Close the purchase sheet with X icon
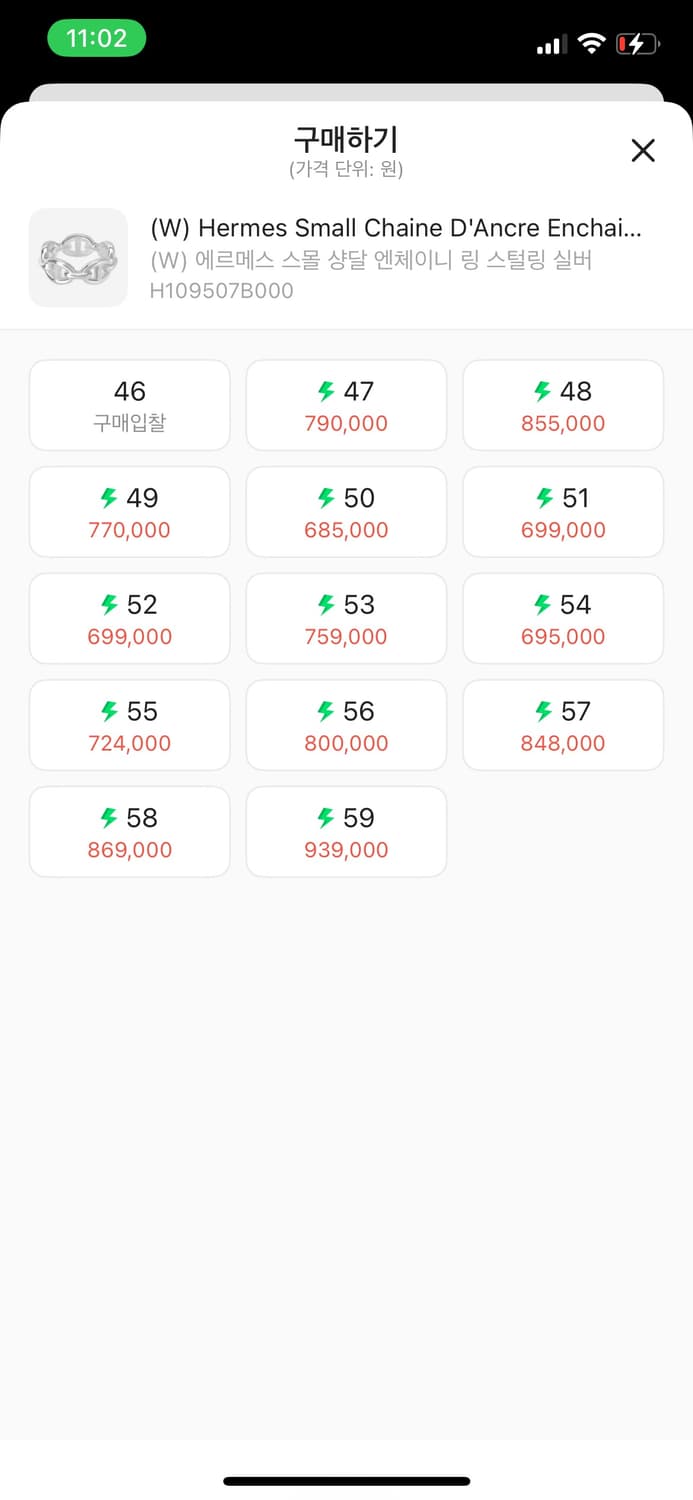 pos(643,151)
